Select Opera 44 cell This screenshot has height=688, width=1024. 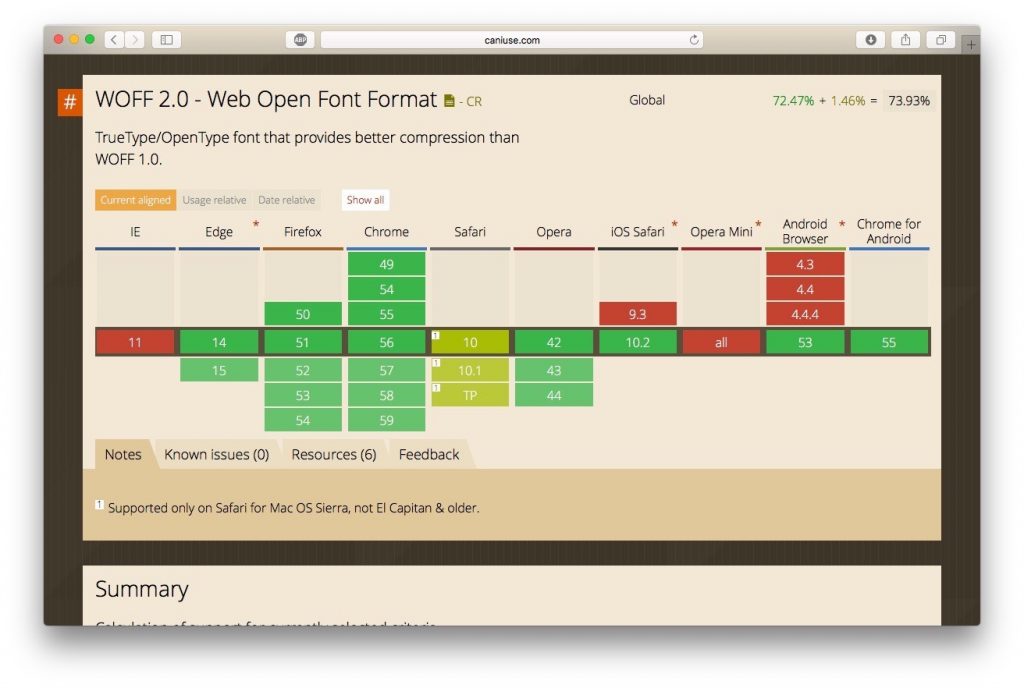click(x=554, y=395)
